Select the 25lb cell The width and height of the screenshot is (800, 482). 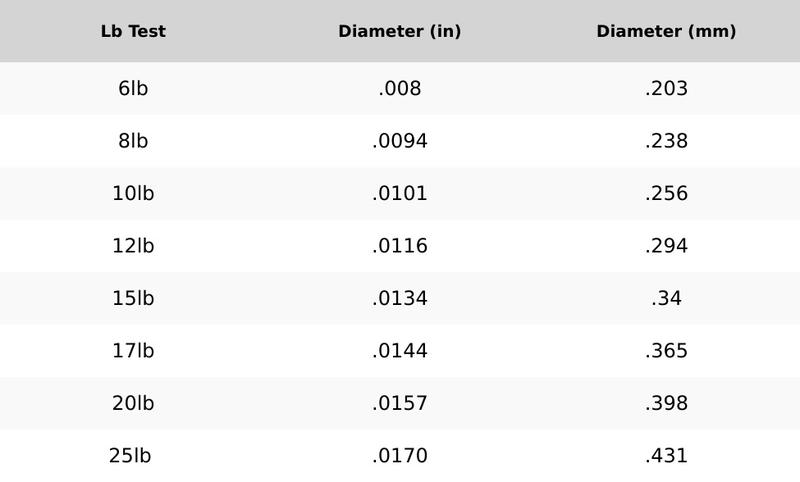coord(130,456)
